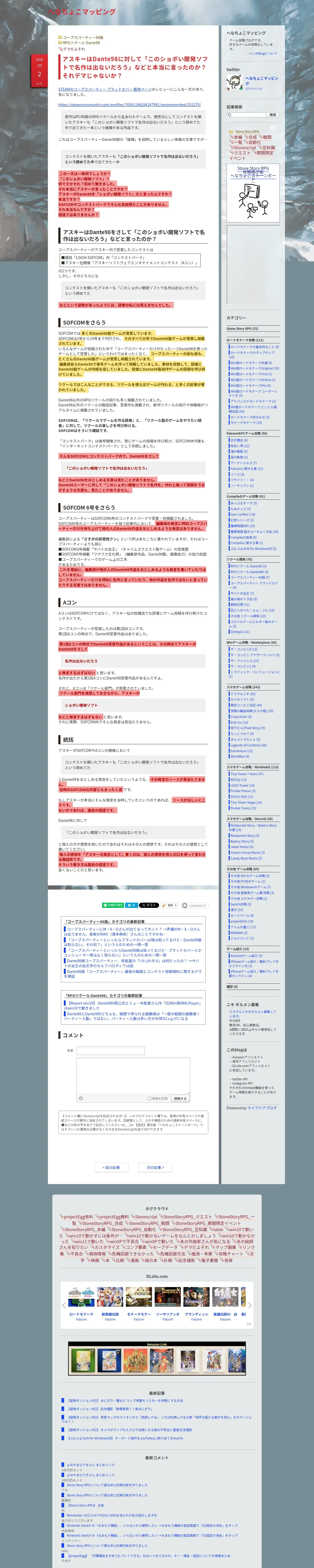Image resolution: width=314 pixels, height=1568 pixels.
Task: Open the ライブドアブログ powered-by link
Action: click(262, 1107)
